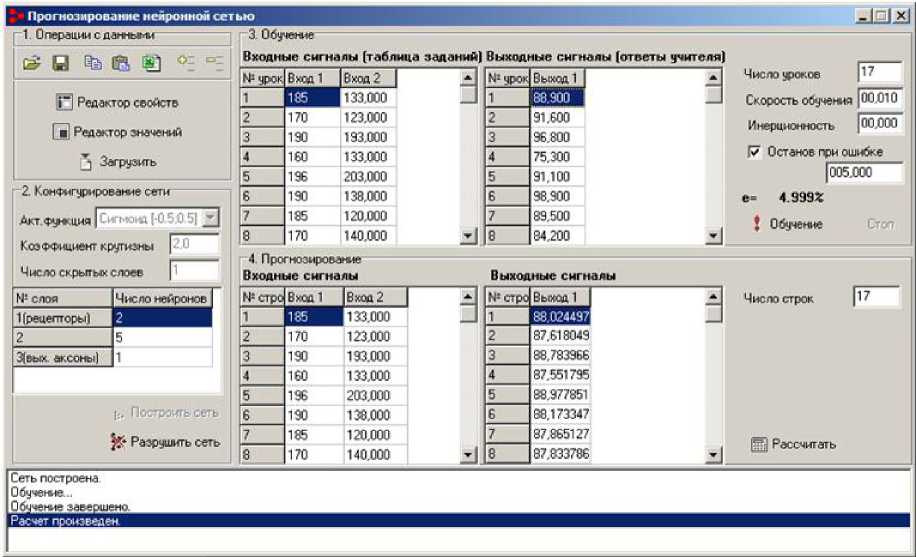916x557 pixels.
Task: Select training output cell 96,800
Action: [x=557, y=137]
